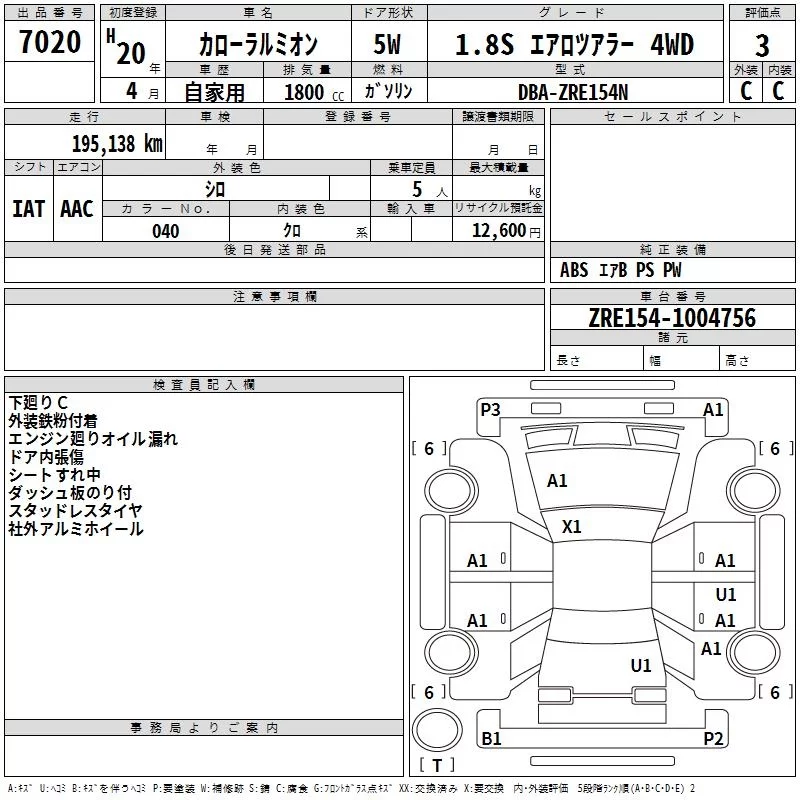Select the seating capacity 5 人

430,189
